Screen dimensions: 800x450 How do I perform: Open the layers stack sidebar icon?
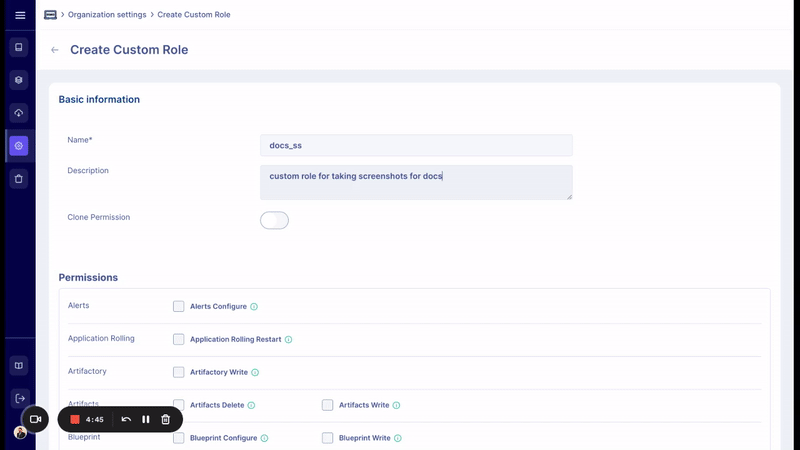(19, 80)
